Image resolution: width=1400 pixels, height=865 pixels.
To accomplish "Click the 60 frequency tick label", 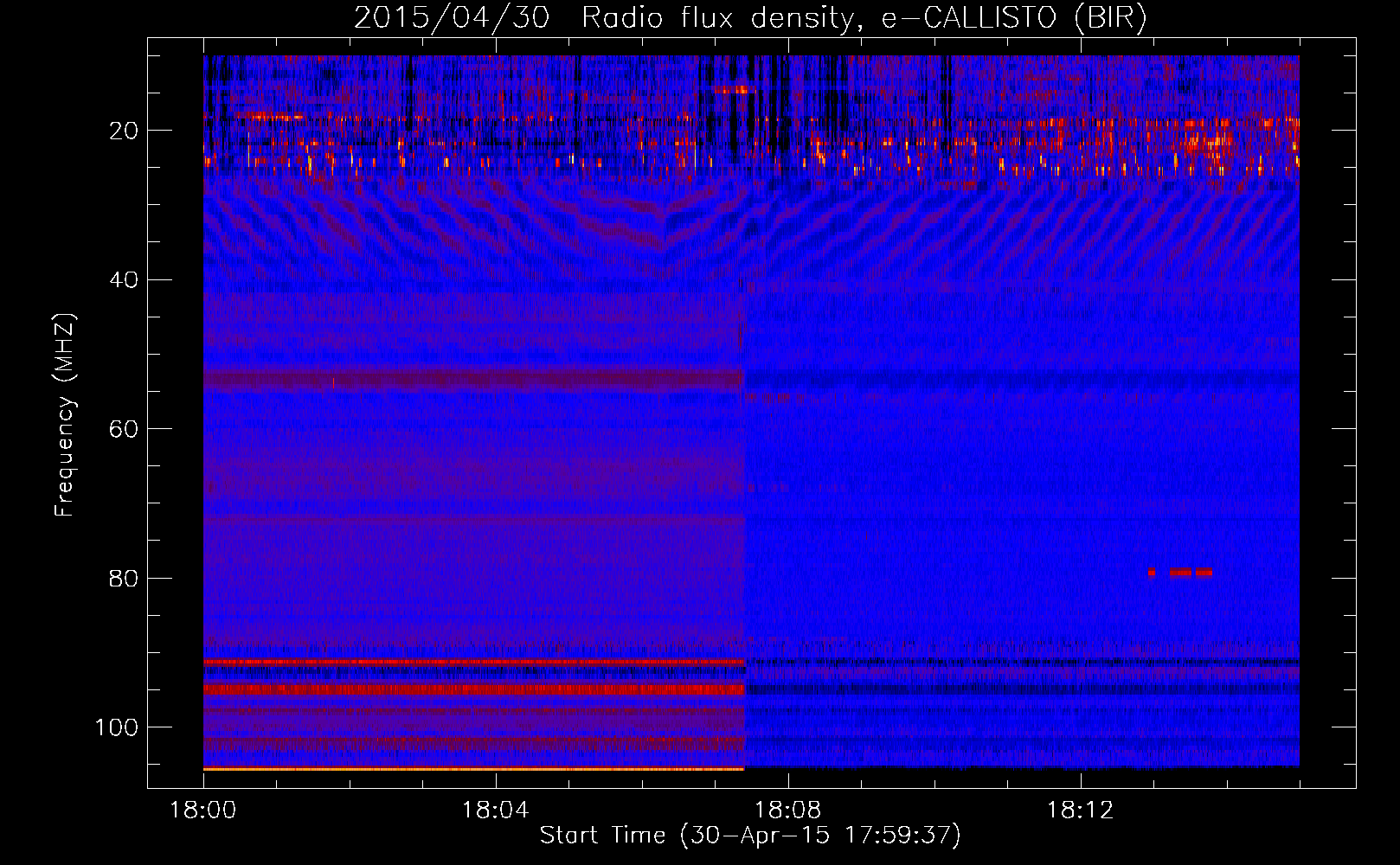I will click(124, 429).
